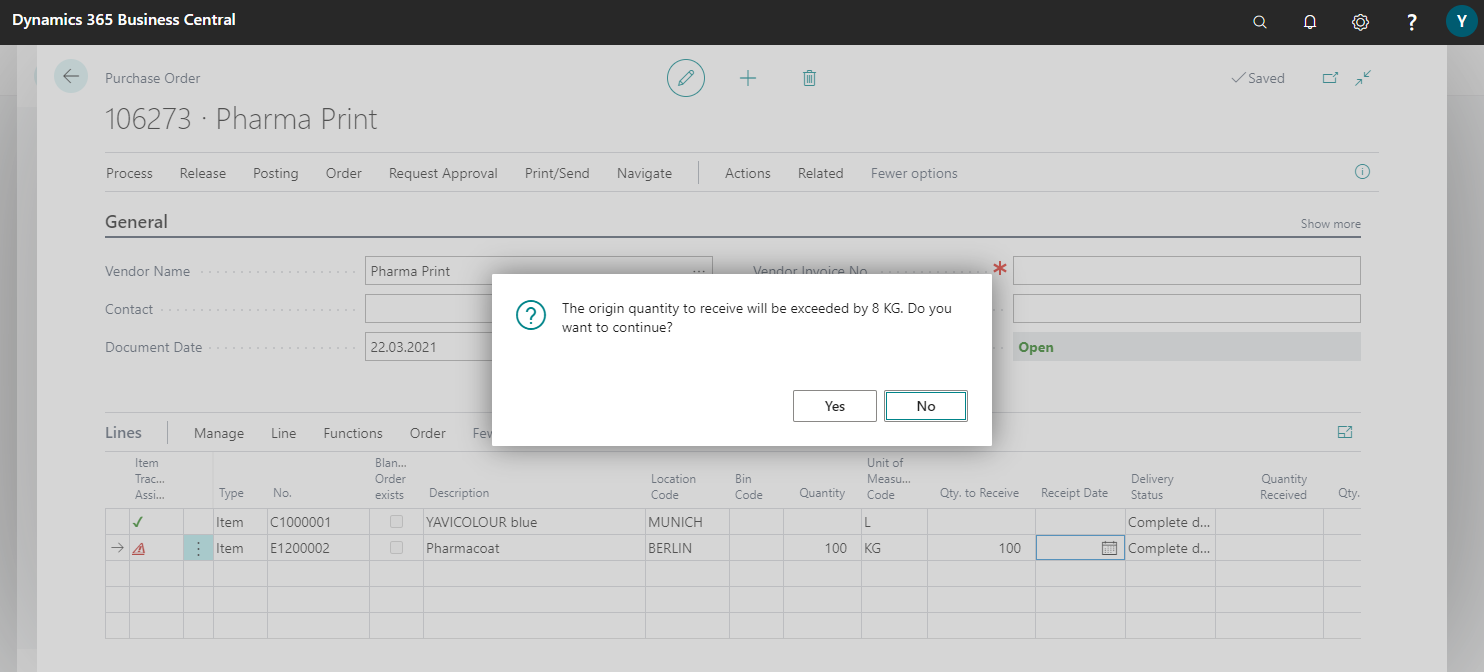Click Qty. to Receive 100 cell
The width and height of the screenshot is (1484, 672).
pos(981,548)
